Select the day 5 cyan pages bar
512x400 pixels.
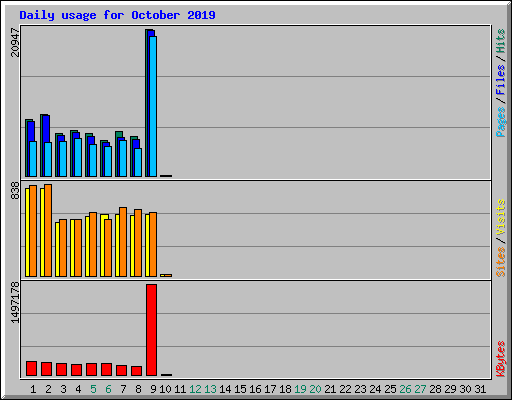[93, 160]
